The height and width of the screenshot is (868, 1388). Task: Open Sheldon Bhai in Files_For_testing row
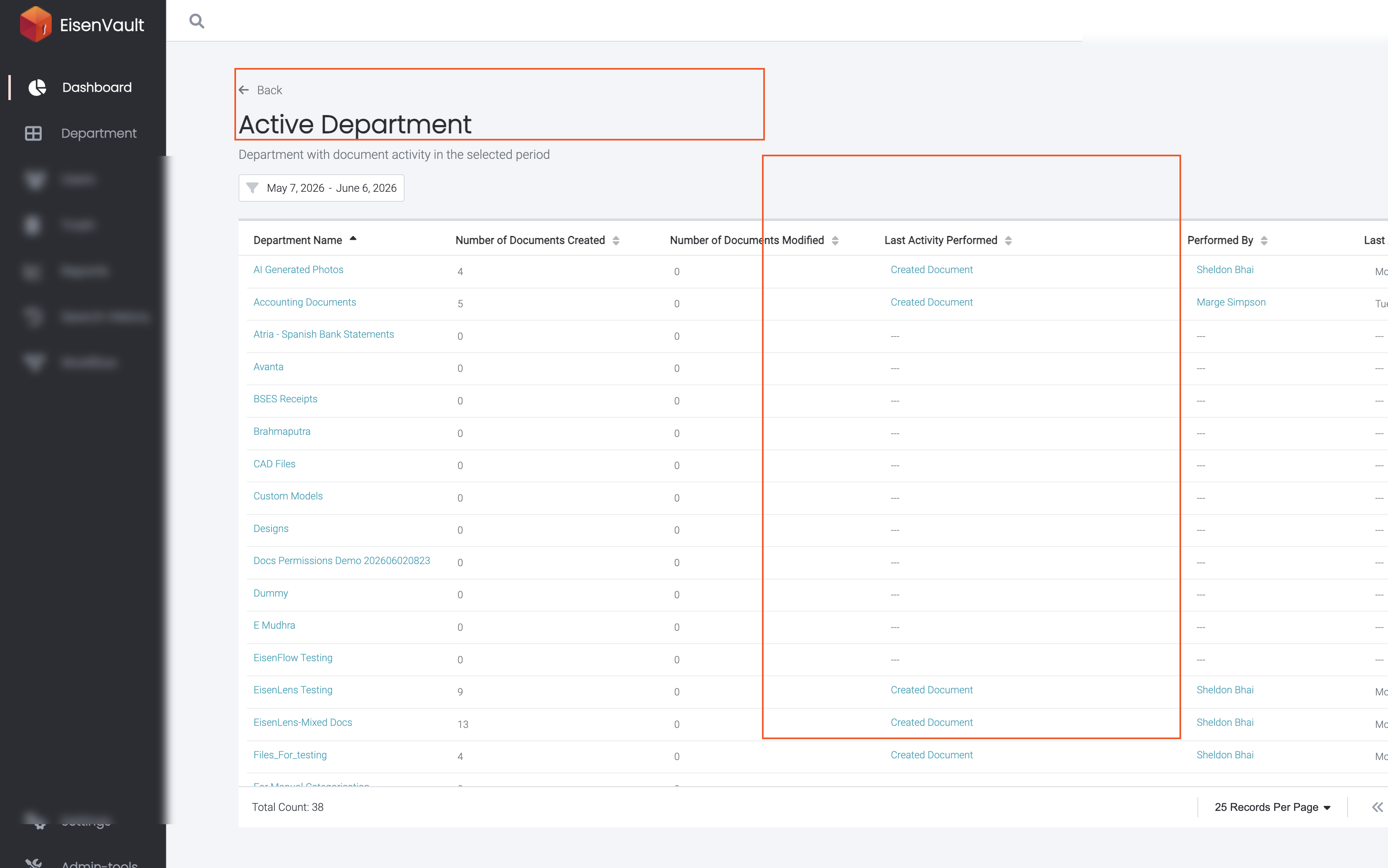tap(1225, 754)
